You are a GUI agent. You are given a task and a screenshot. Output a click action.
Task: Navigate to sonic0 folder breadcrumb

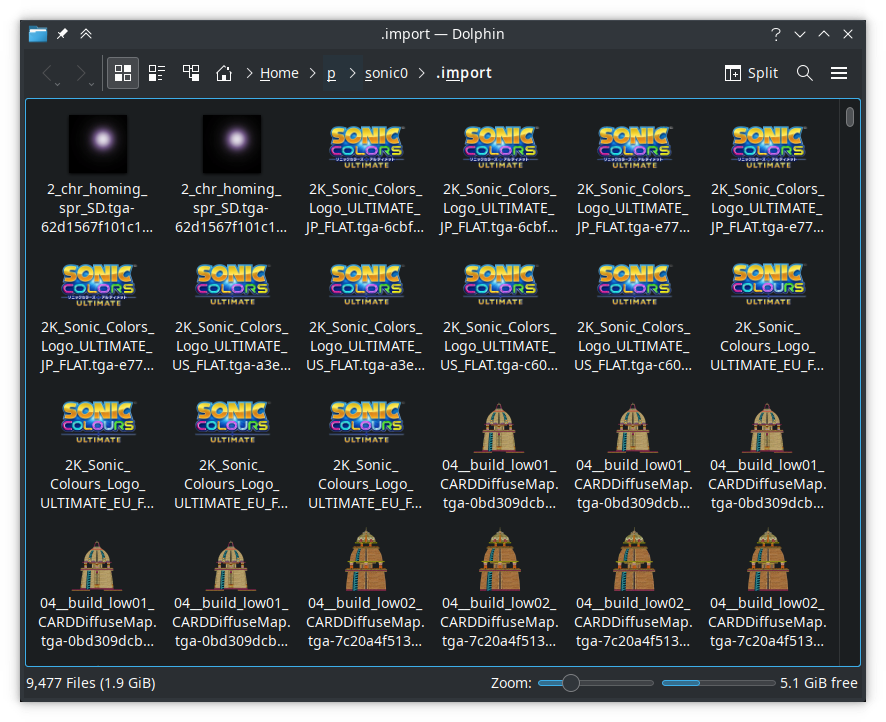coord(386,73)
